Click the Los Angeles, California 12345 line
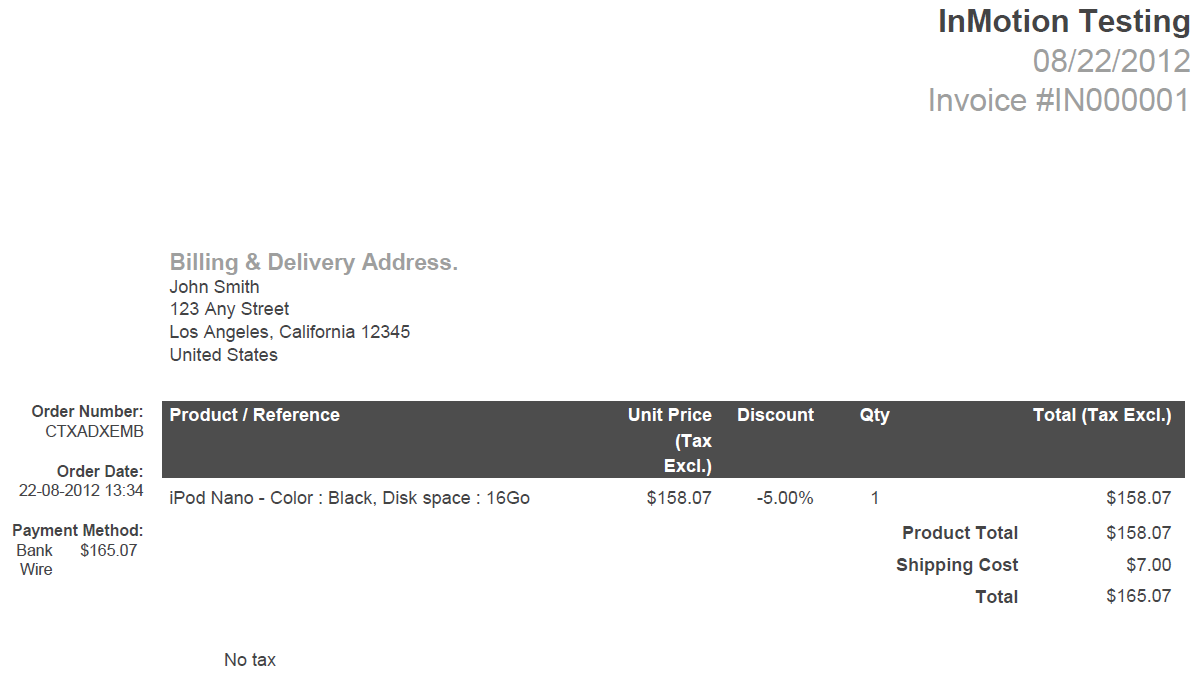The width and height of the screenshot is (1194, 677). click(289, 332)
